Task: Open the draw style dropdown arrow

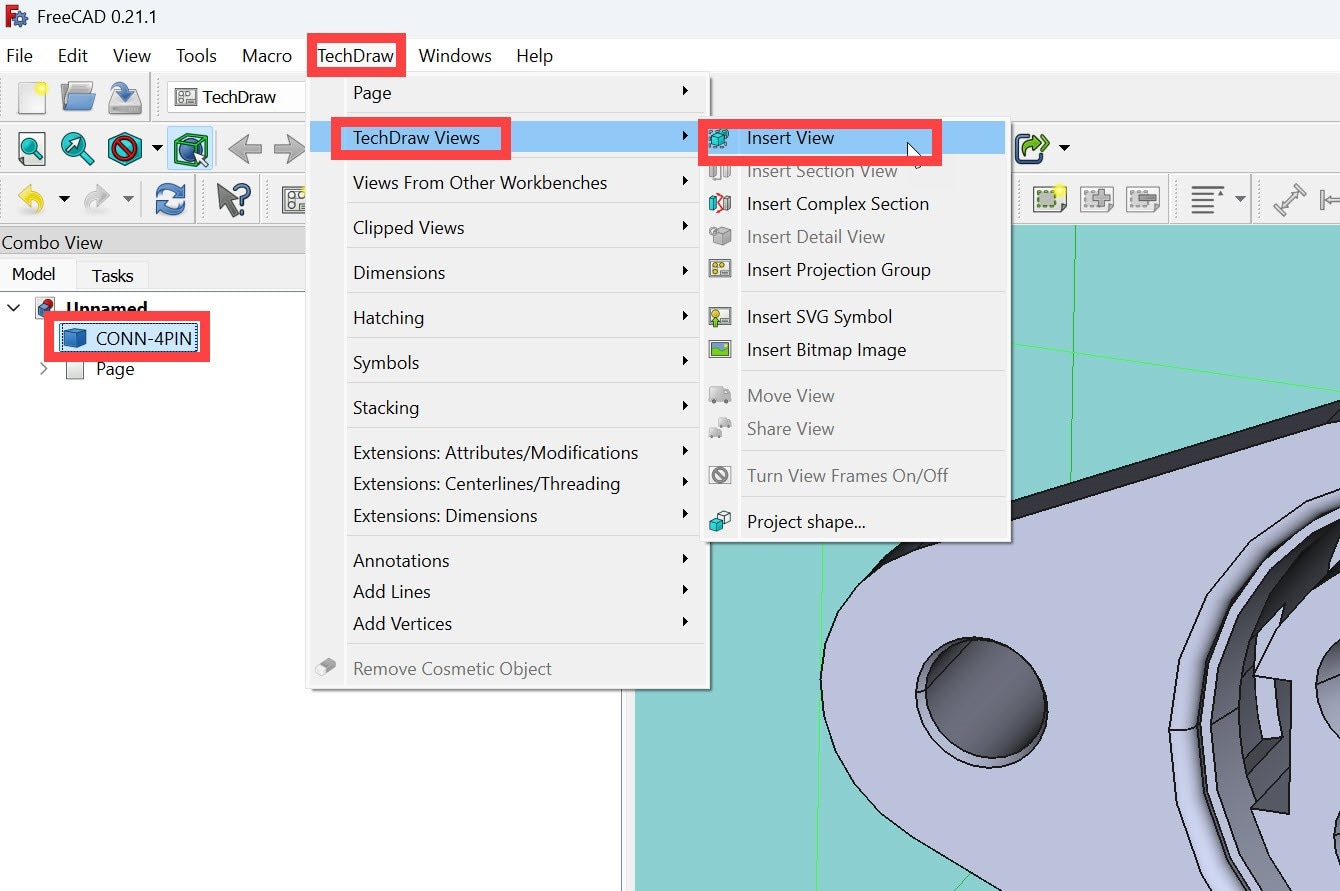Action: click(157, 150)
